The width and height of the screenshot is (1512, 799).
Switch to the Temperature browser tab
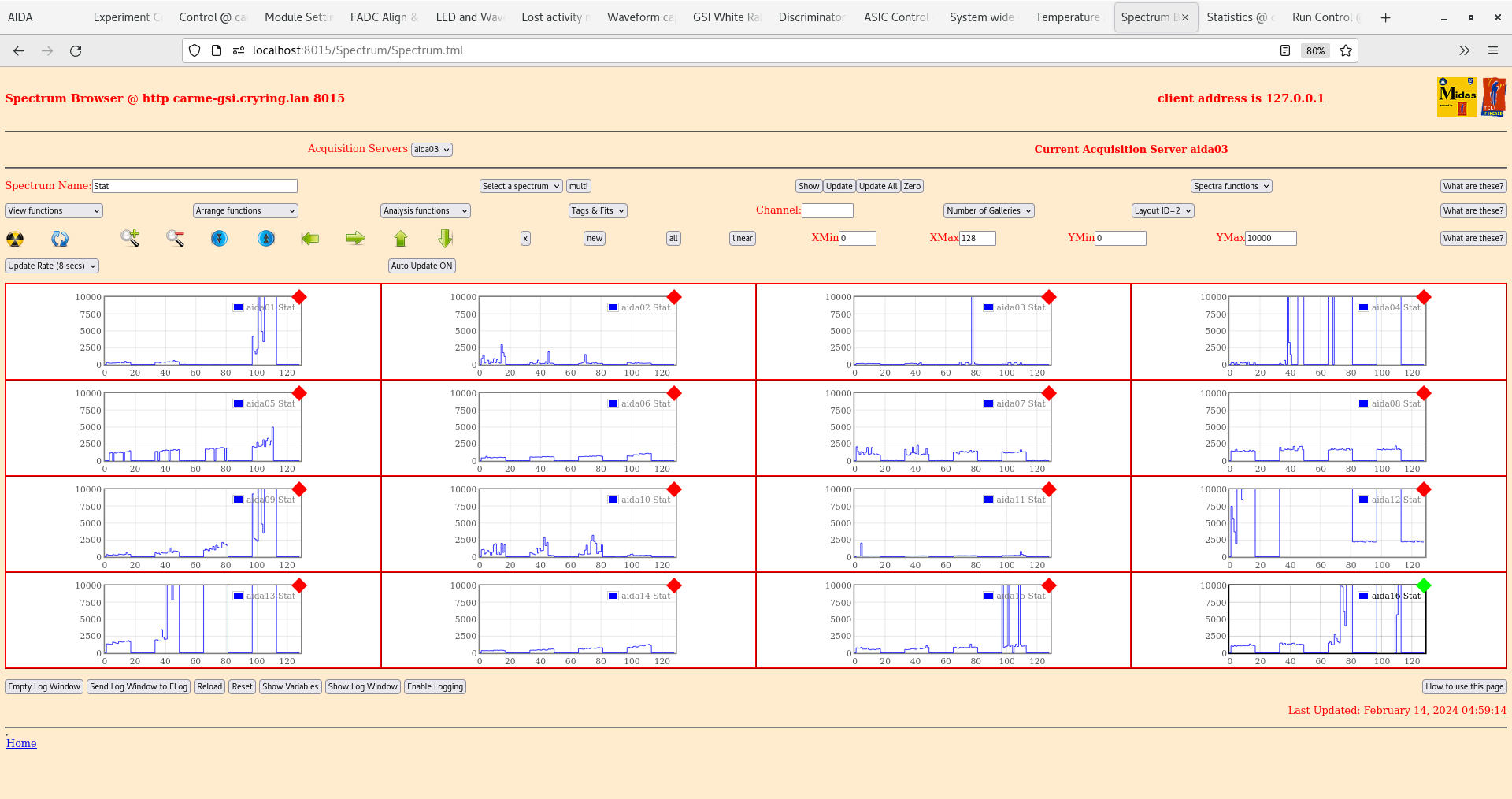coord(1067,17)
